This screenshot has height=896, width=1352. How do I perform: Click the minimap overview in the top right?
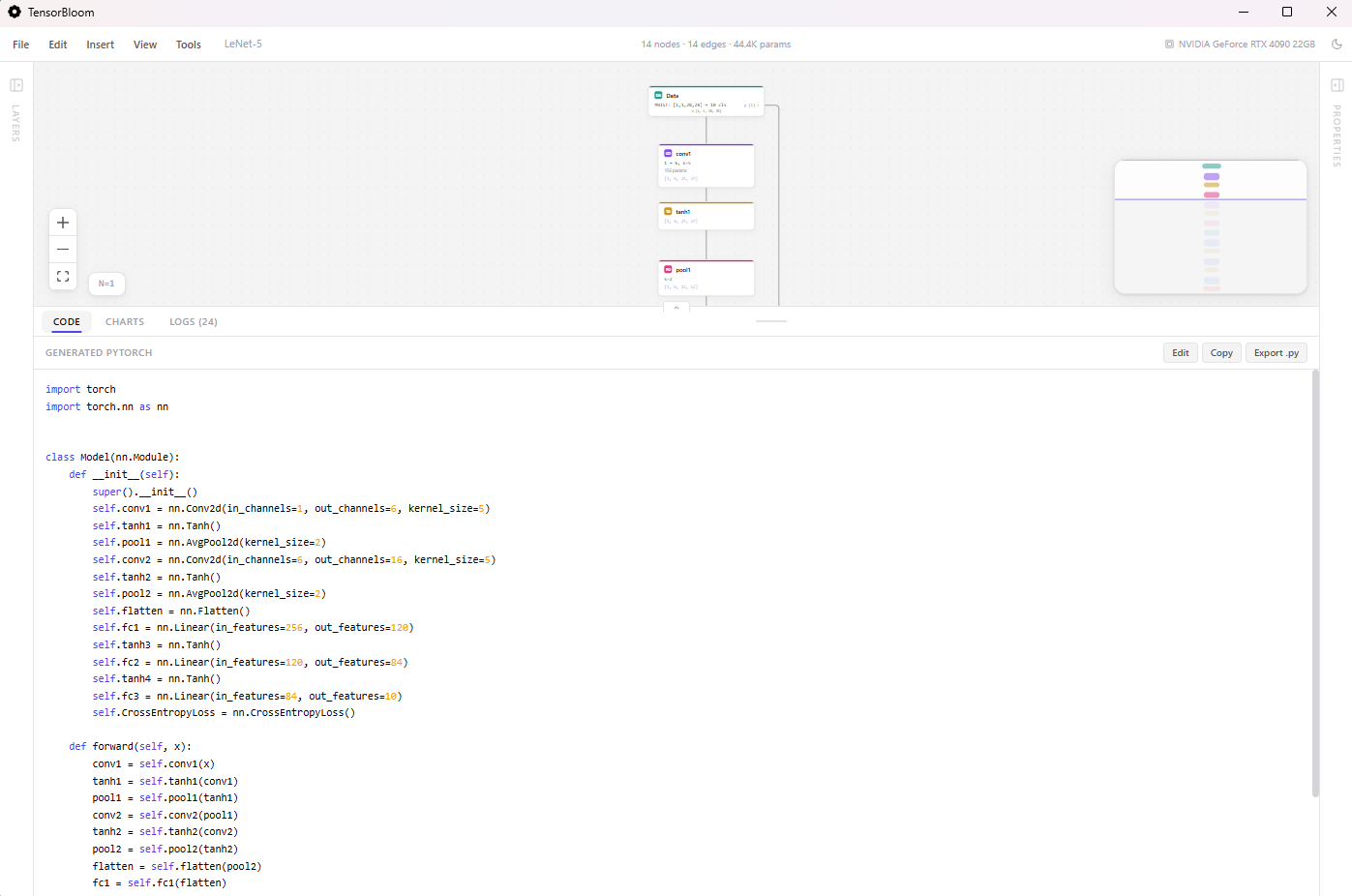coord(1211,226)
